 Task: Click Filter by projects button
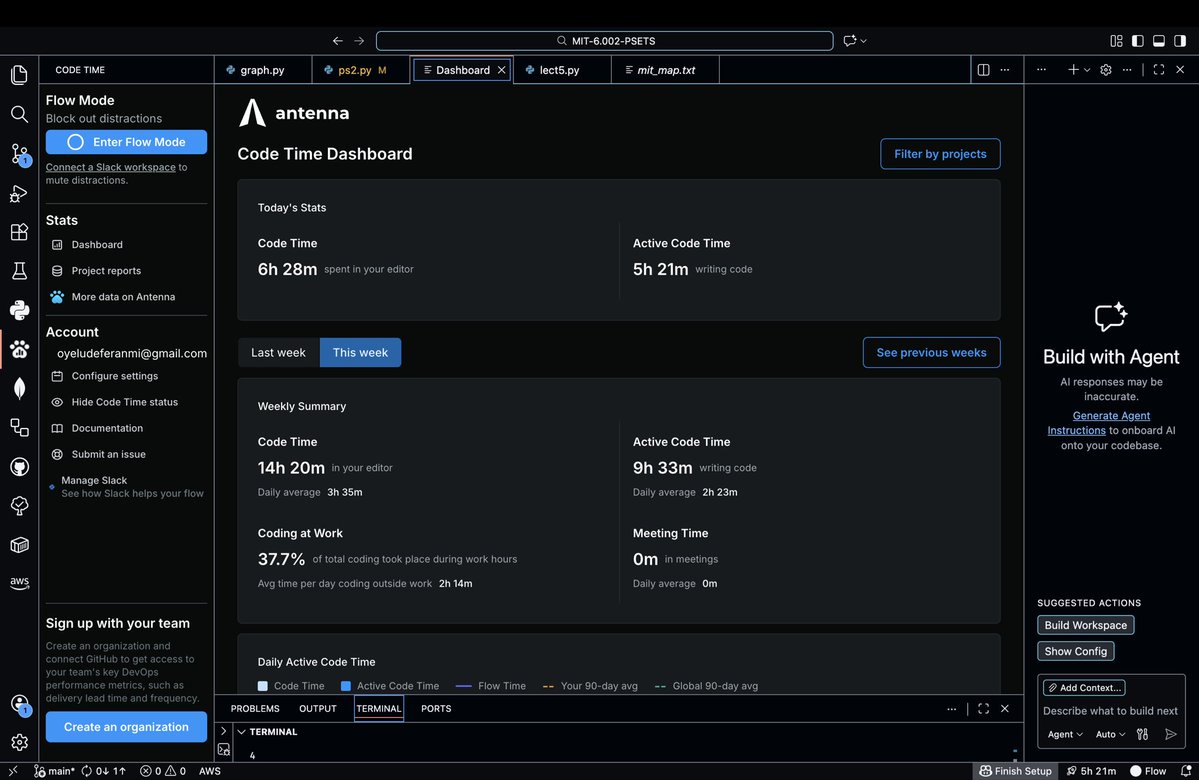pos(940,154)
